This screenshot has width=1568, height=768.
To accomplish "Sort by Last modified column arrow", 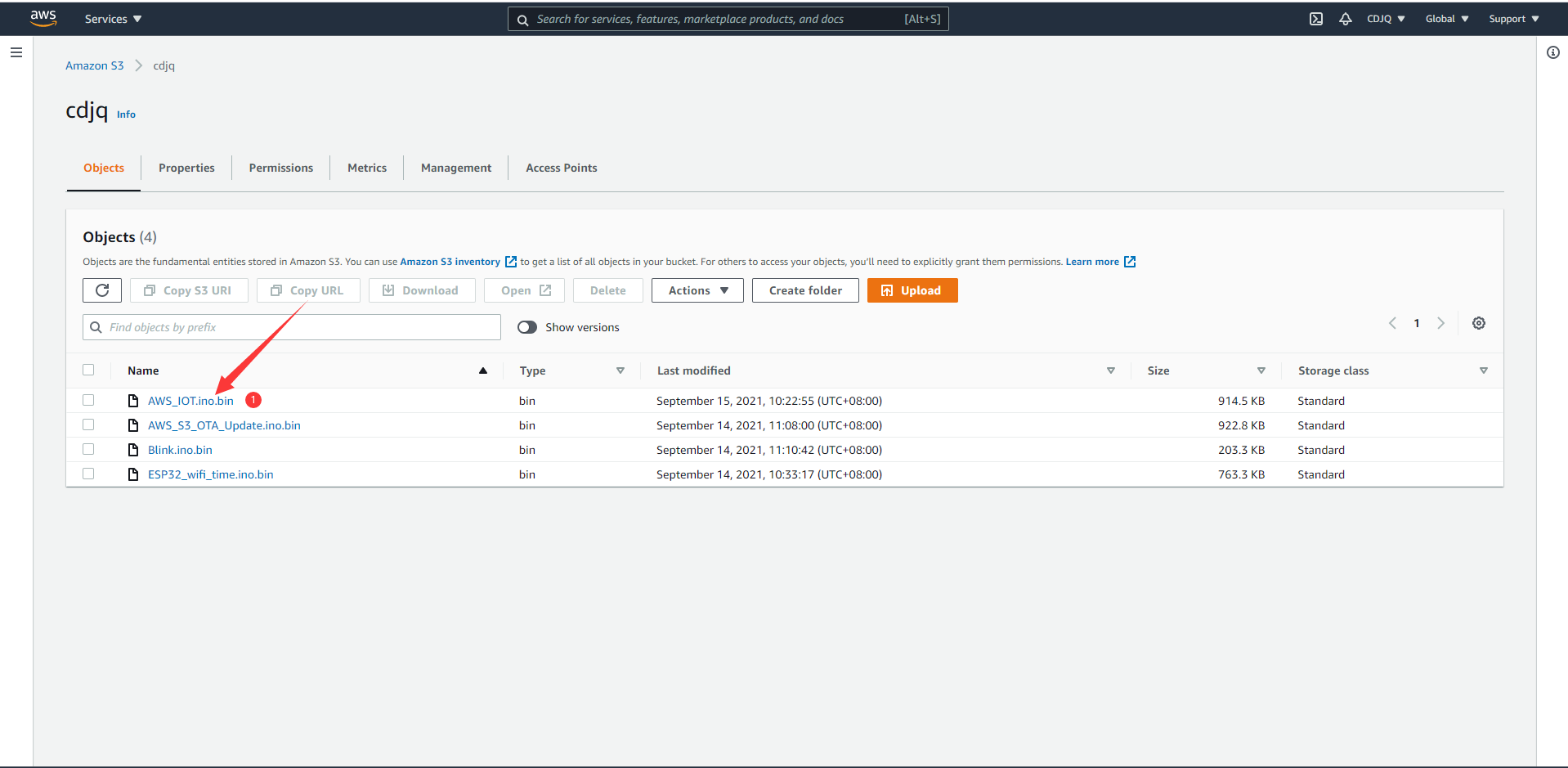I will (1111, 371).
